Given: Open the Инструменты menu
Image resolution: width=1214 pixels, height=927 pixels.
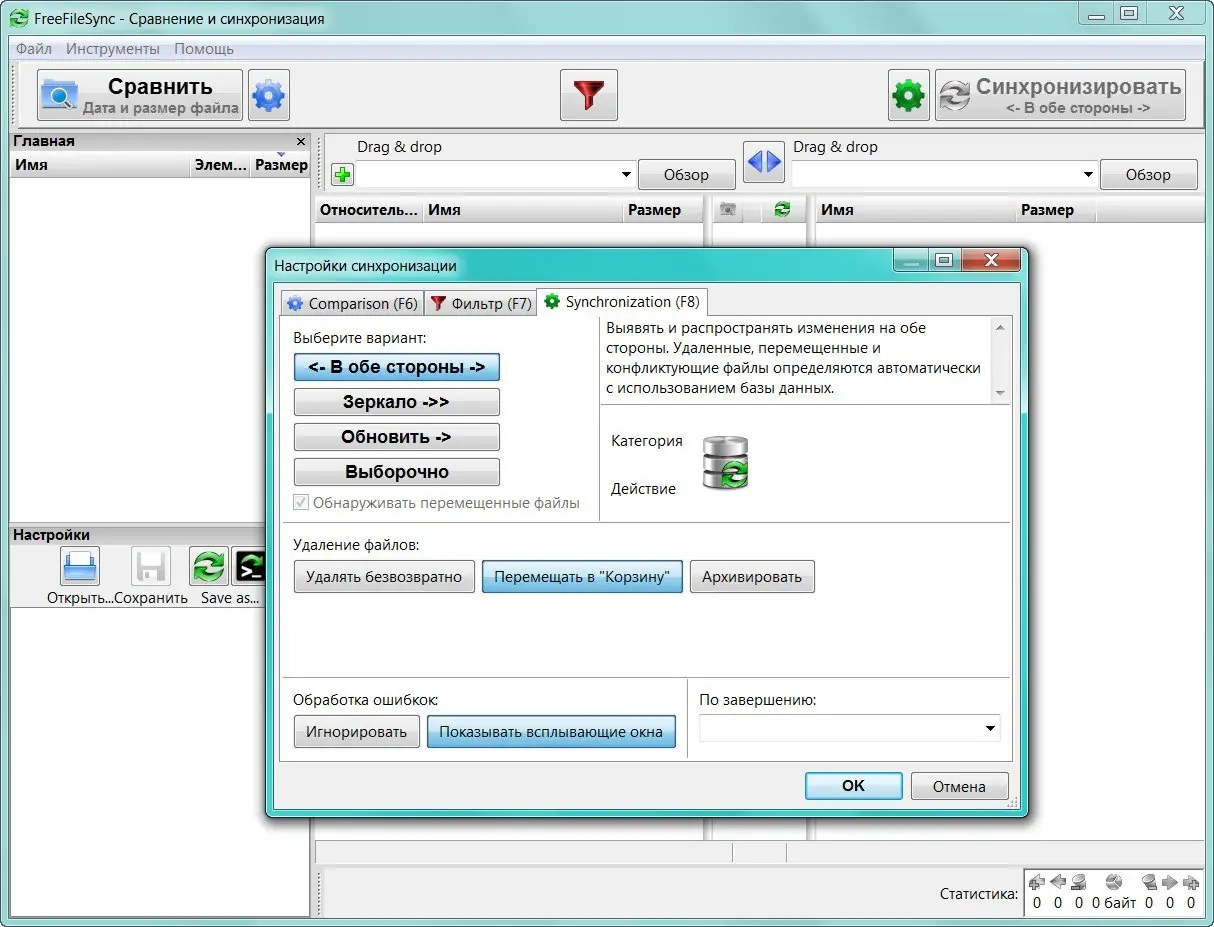Looking at the screenshot, I should pos(113,48).
